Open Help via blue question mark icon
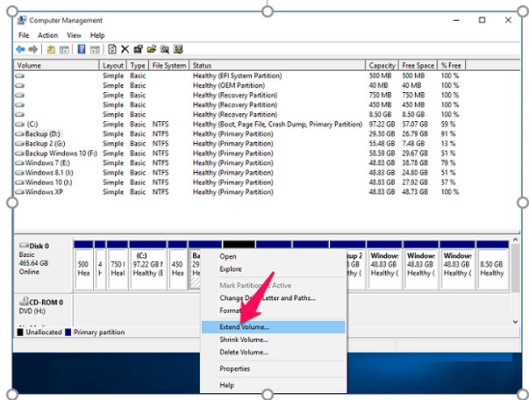Image resolution: width=529 pixels, height=400 pixels. (x=81, y=49)
